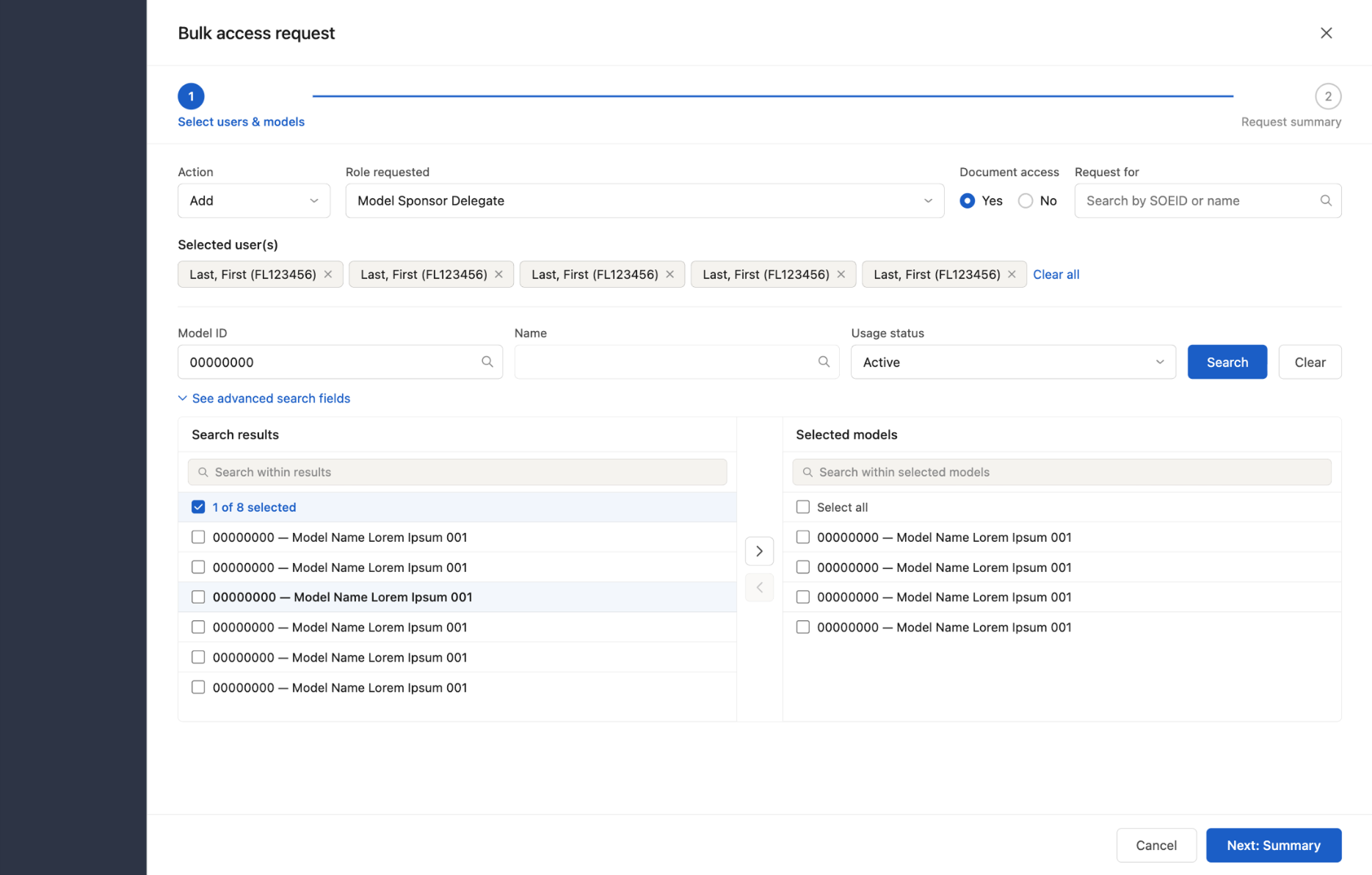This screenshot has width=1372, height=875.
Task: Open the Usage status dropdown showing Active
Action: click(x=1013, y=362)
